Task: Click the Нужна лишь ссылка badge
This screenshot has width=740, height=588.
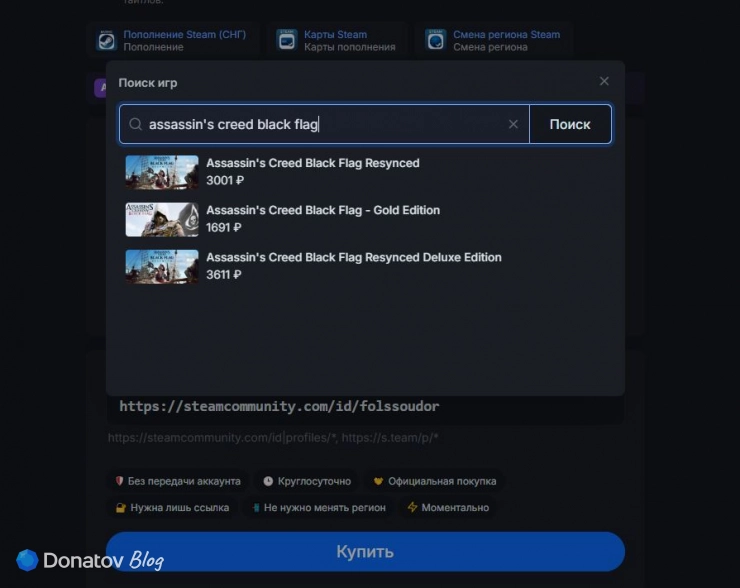Action: [172, 507]
